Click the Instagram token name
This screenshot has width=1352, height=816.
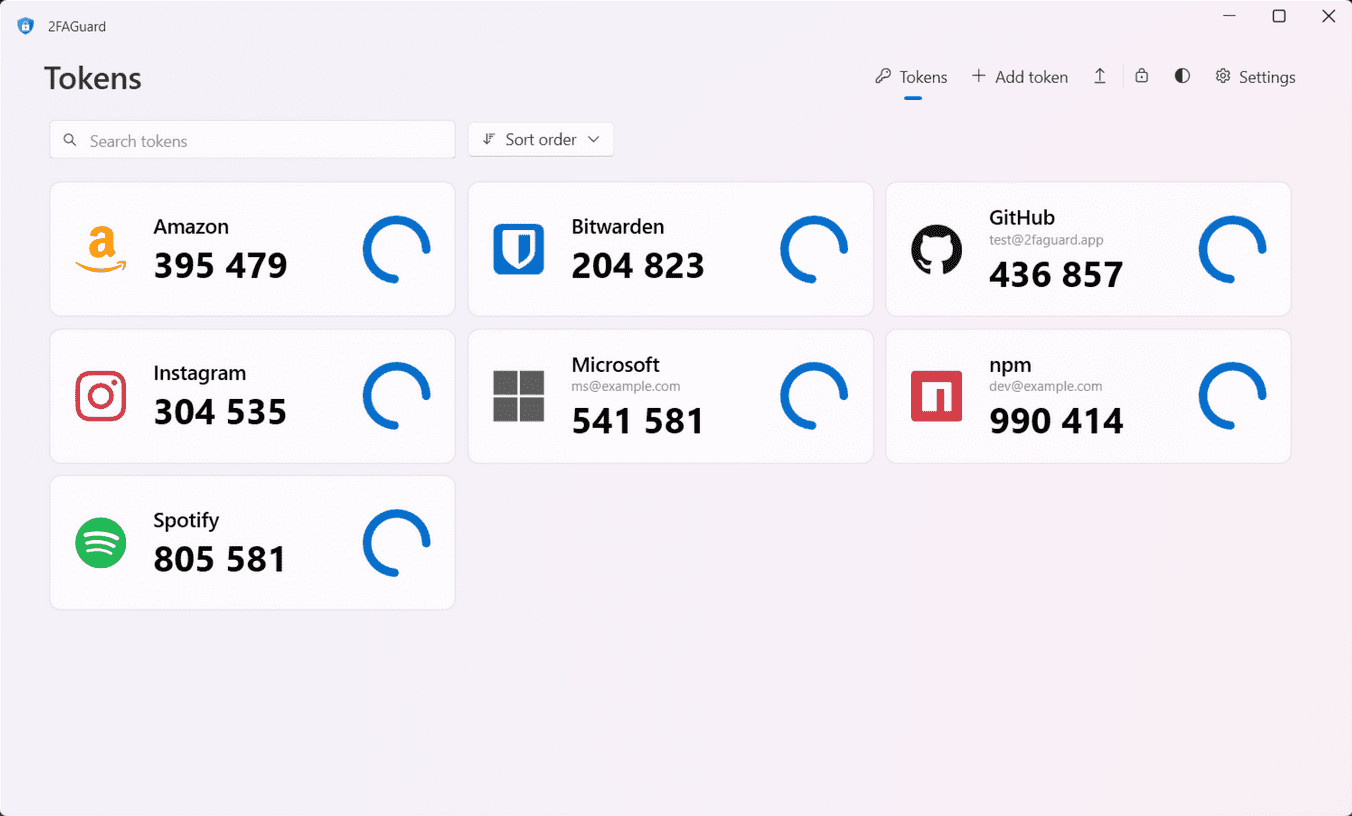point(200,373)
